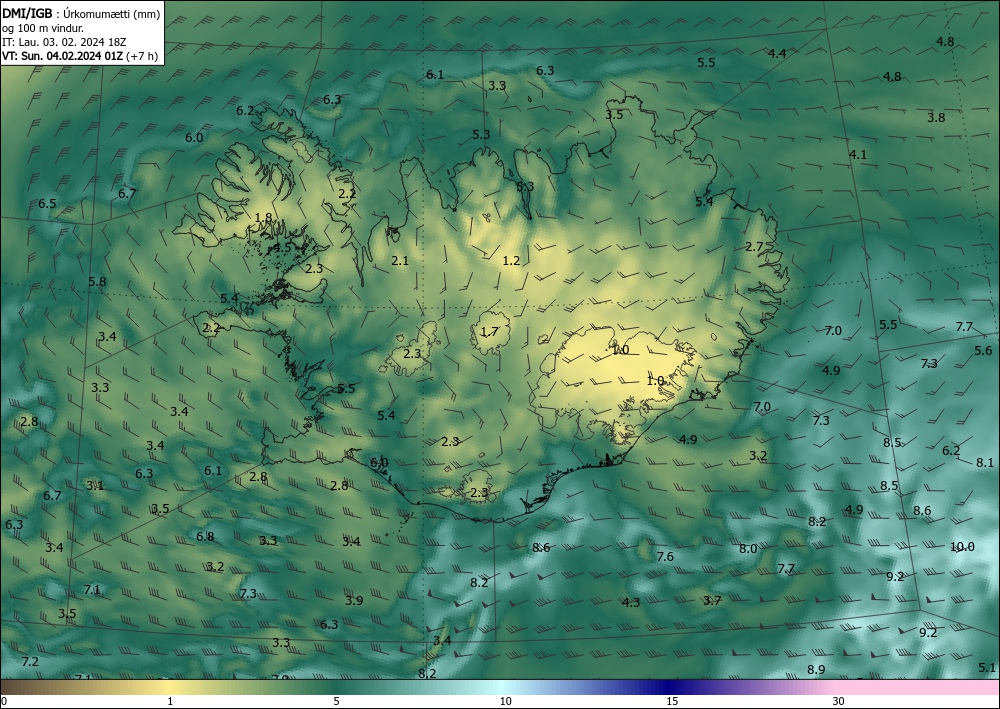Image resolution: width=1000 pixels, height=709 pixels.
Task: Select the 'og 100 m vindur.' caption line
Action: click(43, 27)
